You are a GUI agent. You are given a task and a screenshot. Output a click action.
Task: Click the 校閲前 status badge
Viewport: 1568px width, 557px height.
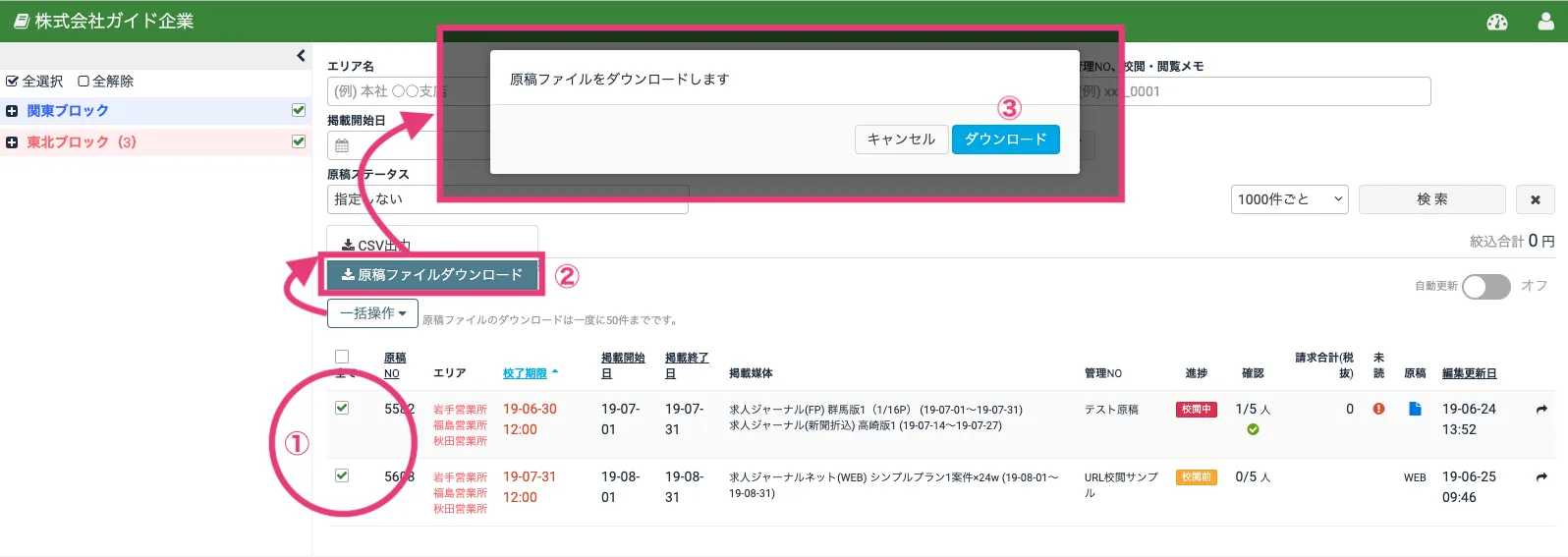(x=1197, y=477)
